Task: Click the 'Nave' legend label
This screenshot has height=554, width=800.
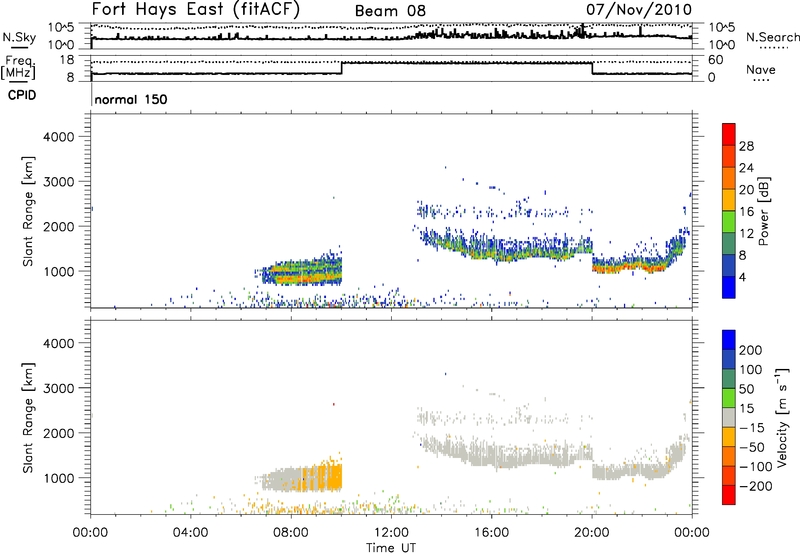Action: pos(761,69)
